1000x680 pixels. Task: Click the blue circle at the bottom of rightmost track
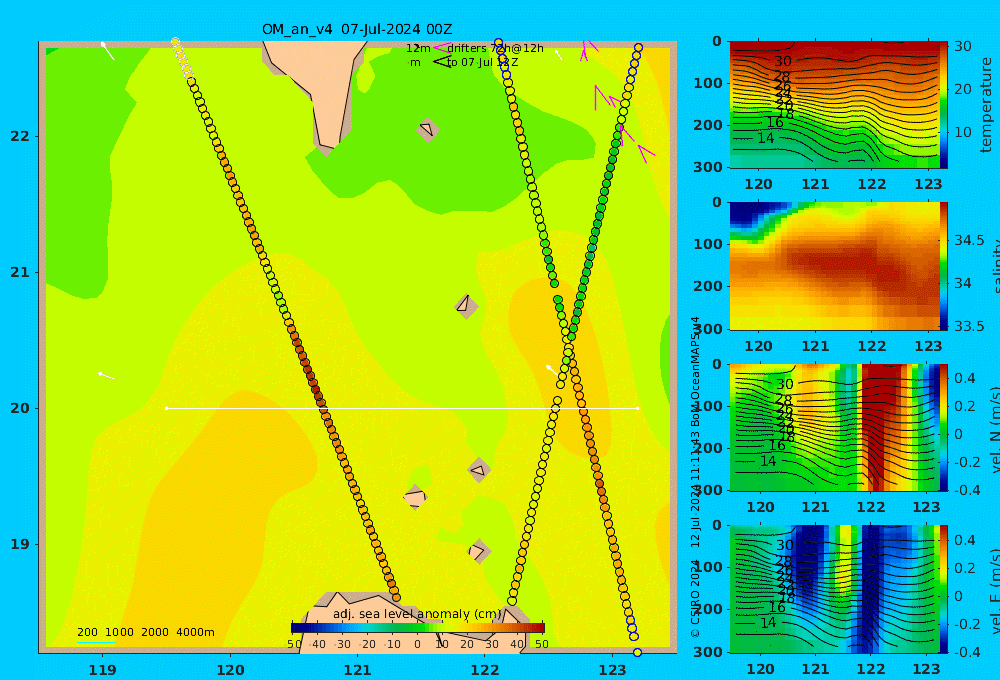[x=637, y=652]
